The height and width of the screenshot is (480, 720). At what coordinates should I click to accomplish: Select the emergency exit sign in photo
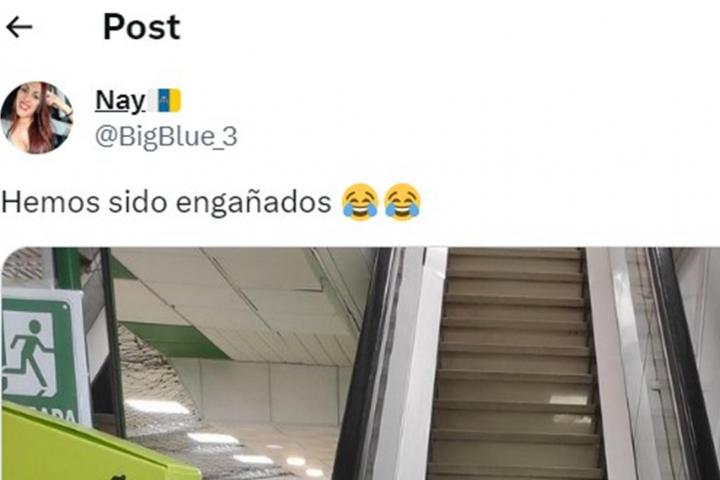(x=45, y=358)
